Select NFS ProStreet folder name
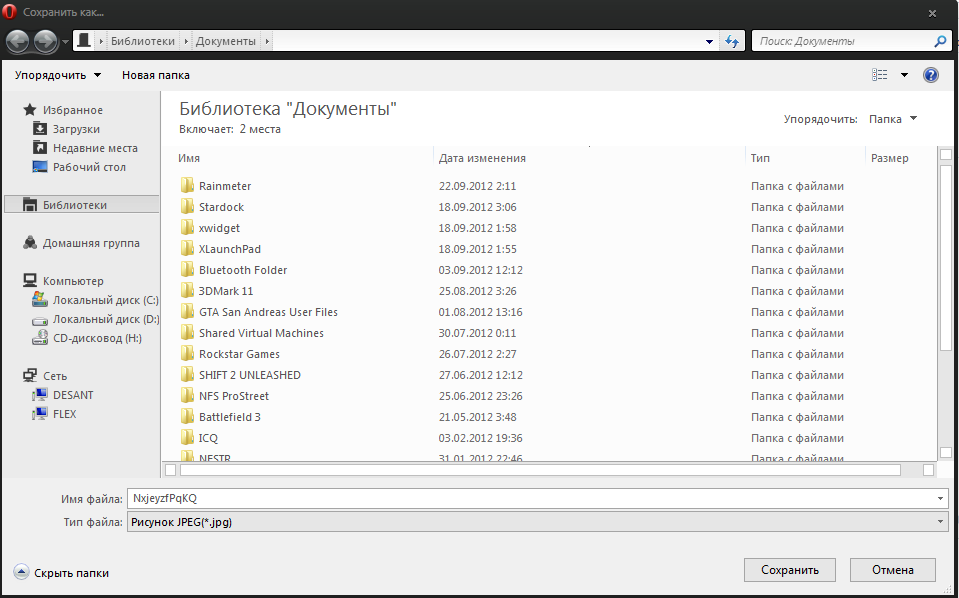 (234, 396)
